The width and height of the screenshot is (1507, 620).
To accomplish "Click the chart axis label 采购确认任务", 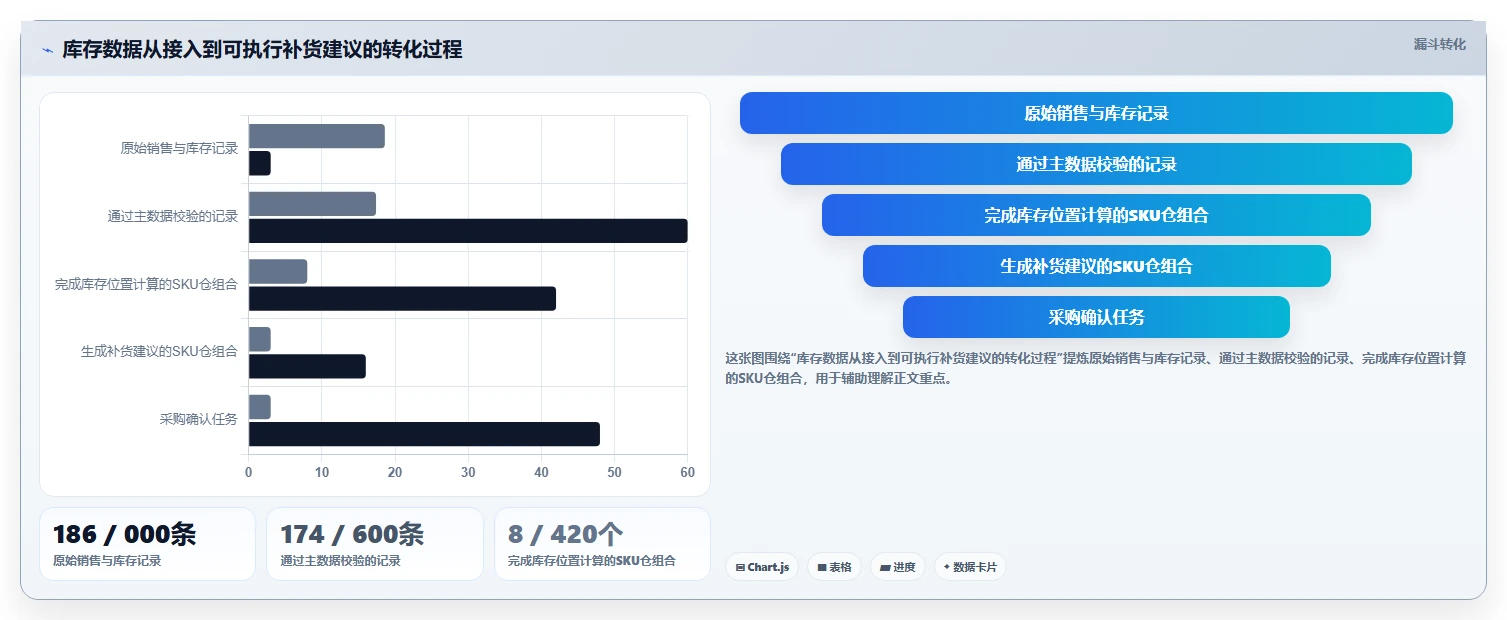I will click(199, 419).
